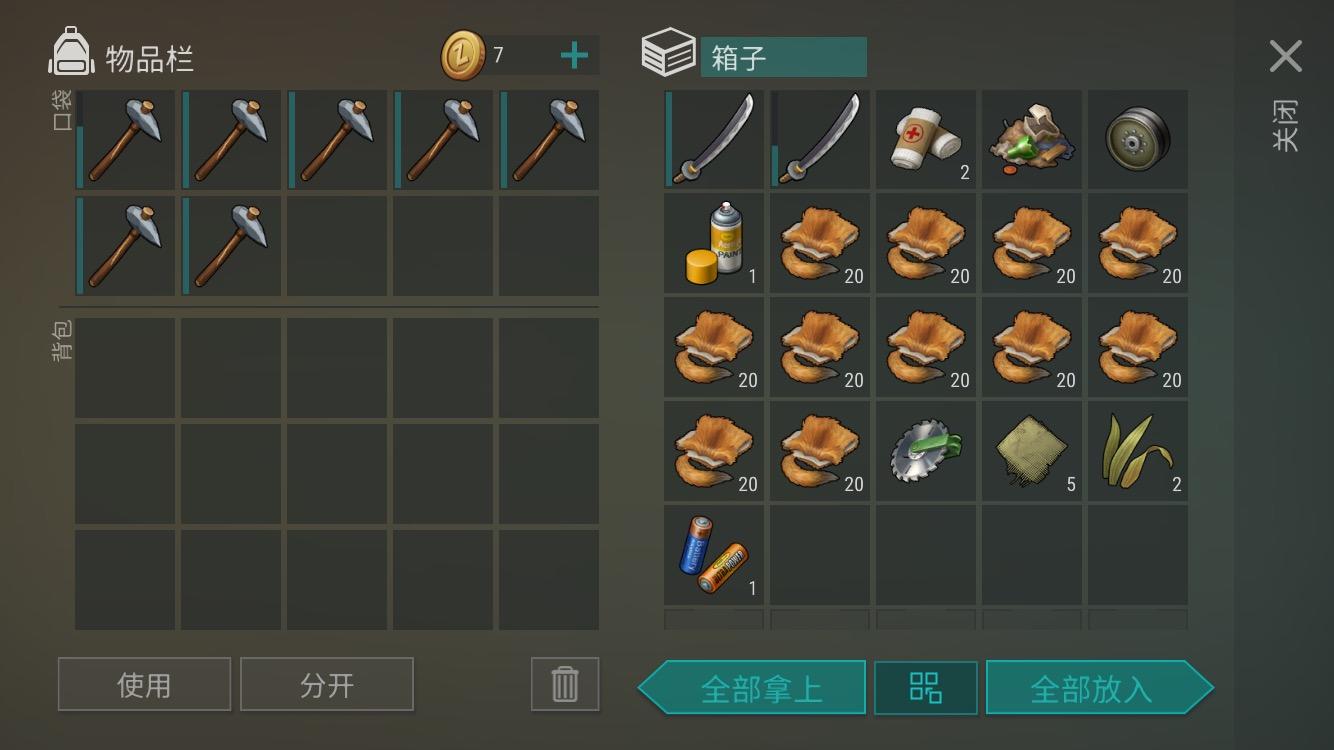Image resolution: width=1334 pixels, height=750 pixels.
Task: Pick the spray paint can item
Action: click(x=714, y=243)
